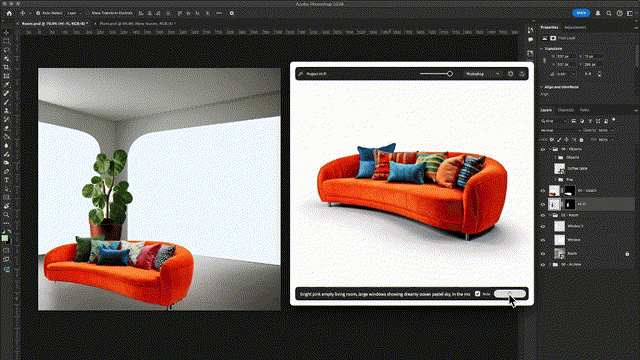Click the lock all icon in Layers
This screenshot has width=640, height=360.
pos(581,140)
